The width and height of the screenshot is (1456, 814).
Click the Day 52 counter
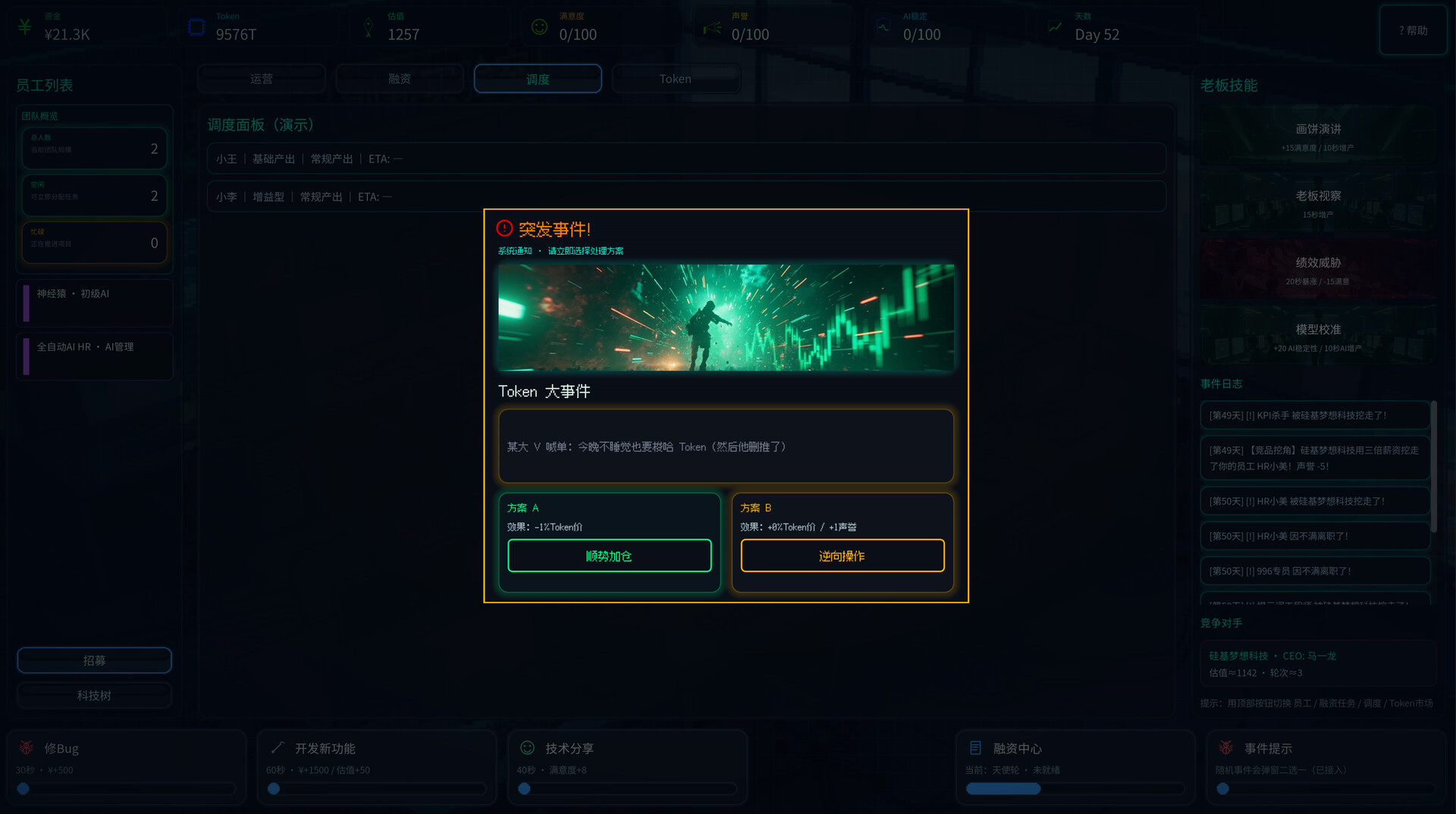coord(1097,34)
